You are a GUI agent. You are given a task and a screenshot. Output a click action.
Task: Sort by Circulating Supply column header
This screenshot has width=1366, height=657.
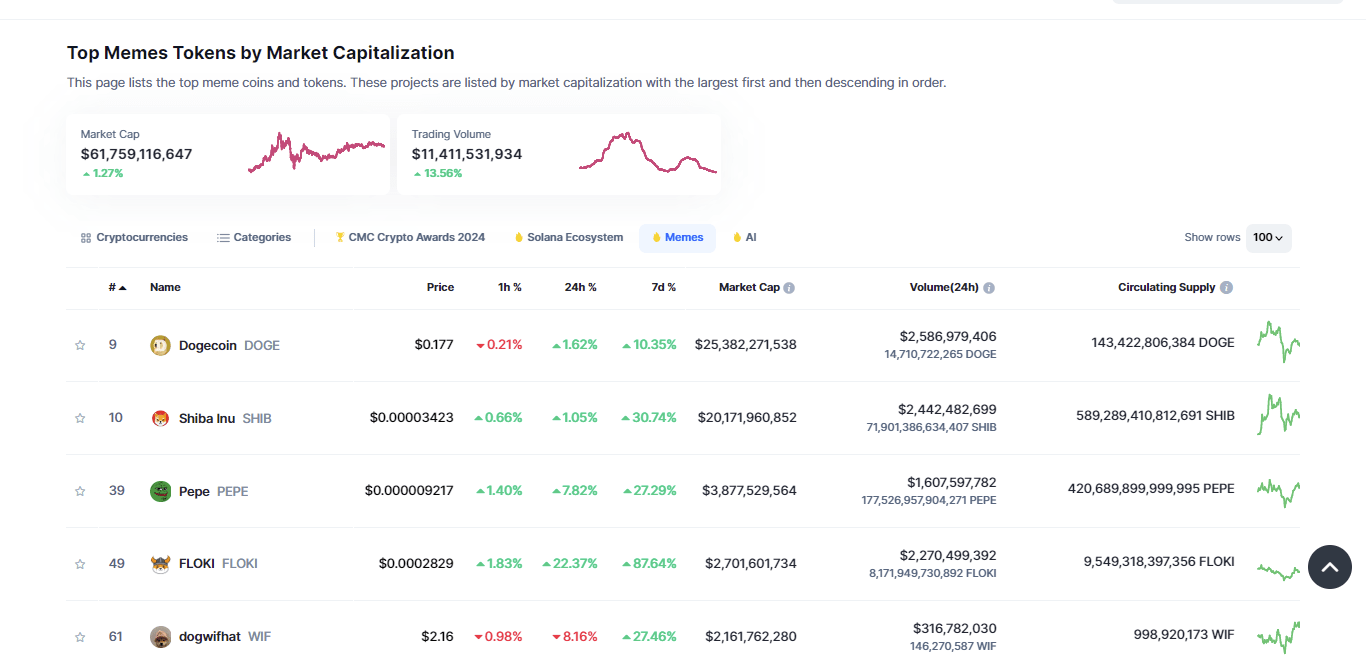(1167, 288)
